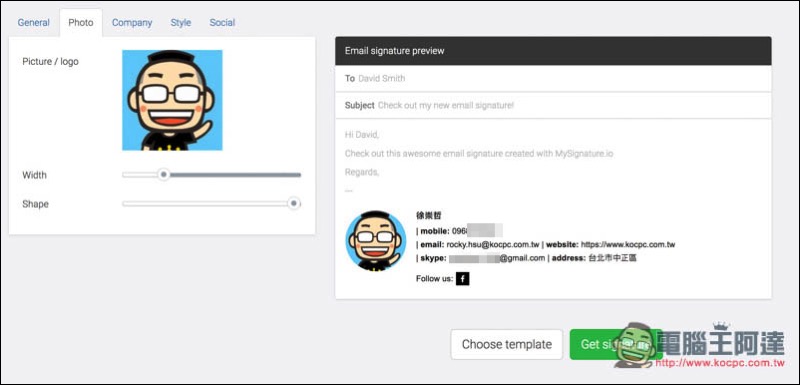Go to the Social tab

(222, 23)
